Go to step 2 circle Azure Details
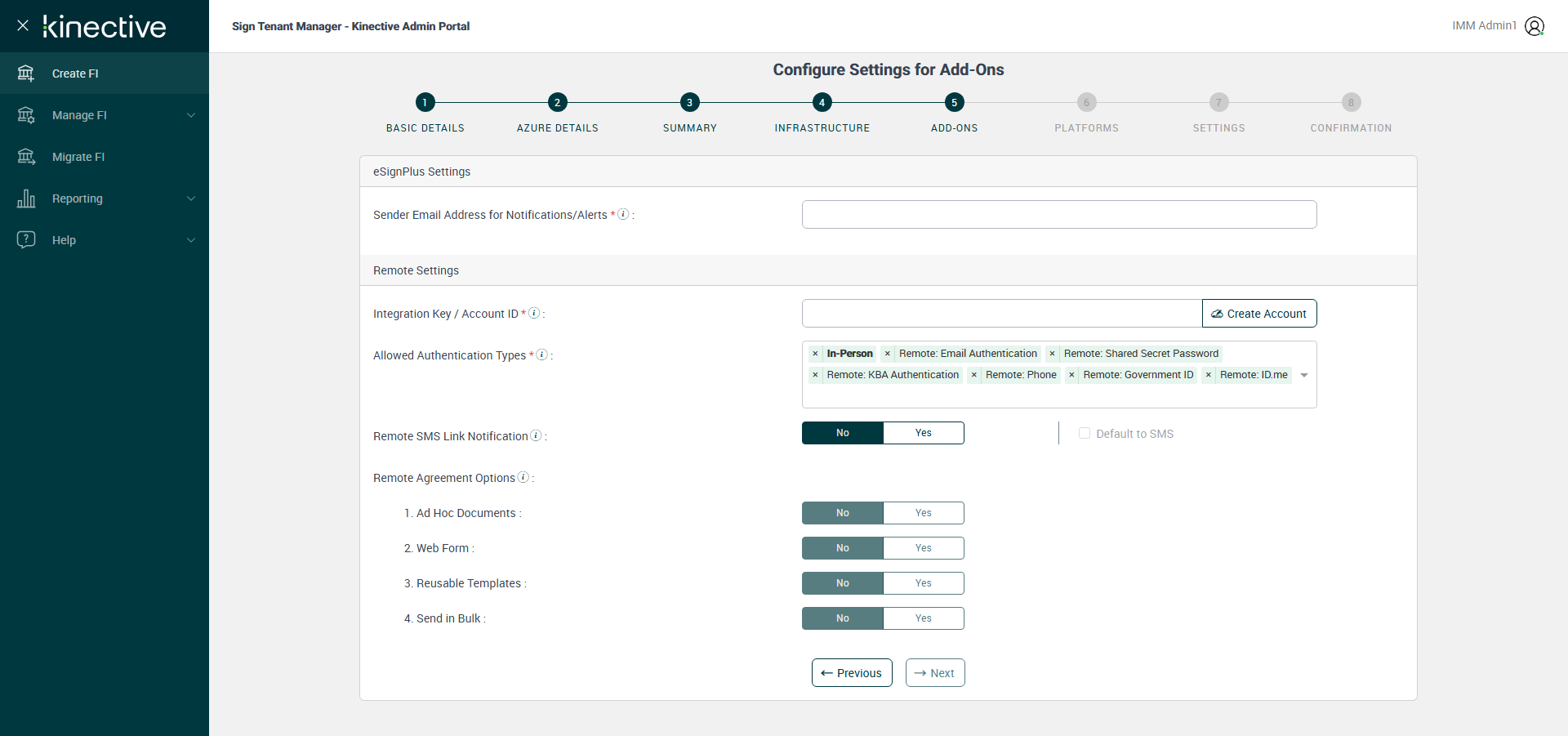This screenshot has height=736, width=1568. [x=557, y=102]
